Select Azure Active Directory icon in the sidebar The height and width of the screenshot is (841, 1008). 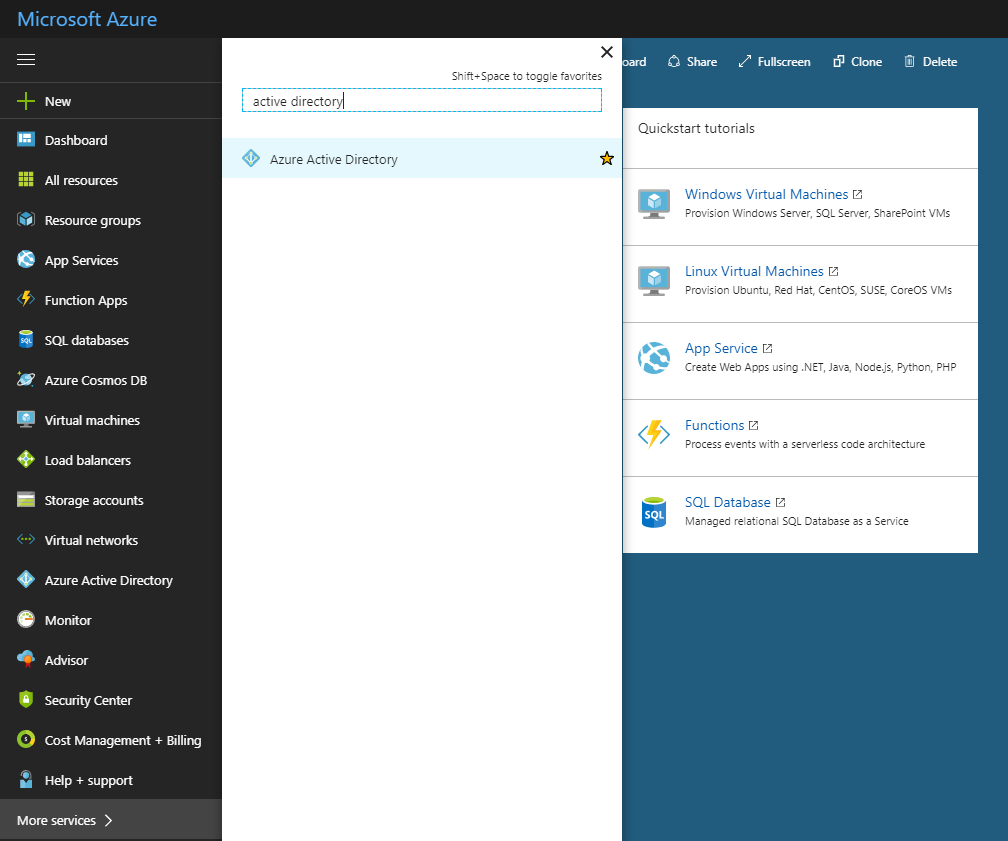[26, 579]
